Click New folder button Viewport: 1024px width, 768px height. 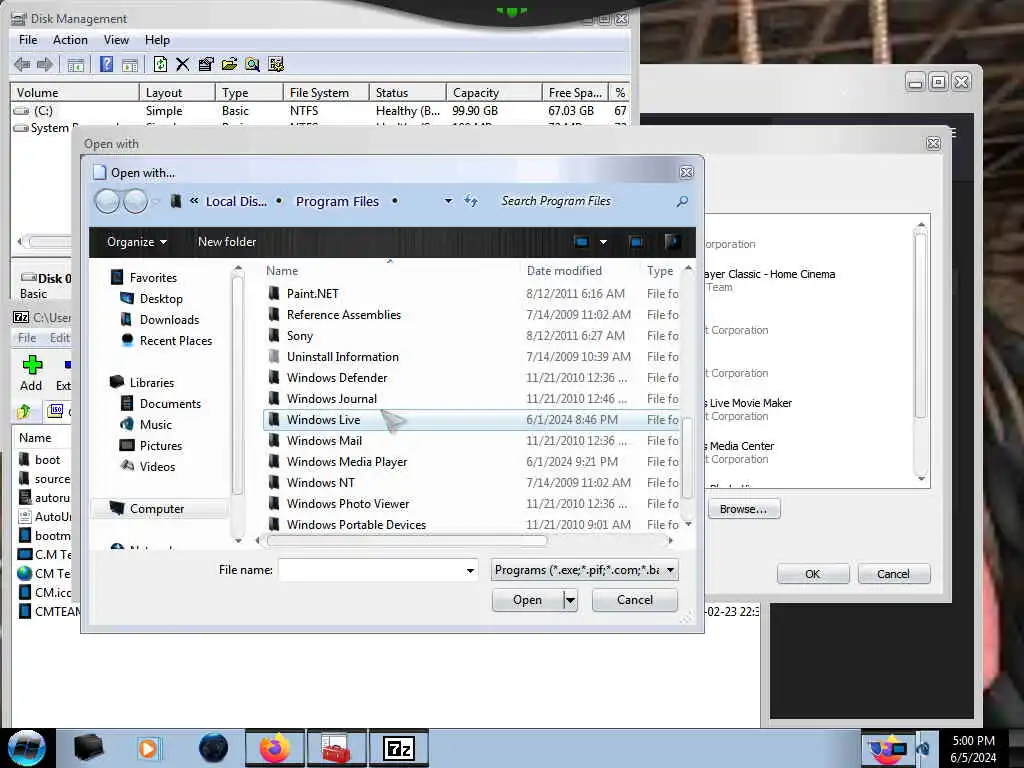pyautogui.click(x=227, y=242)
